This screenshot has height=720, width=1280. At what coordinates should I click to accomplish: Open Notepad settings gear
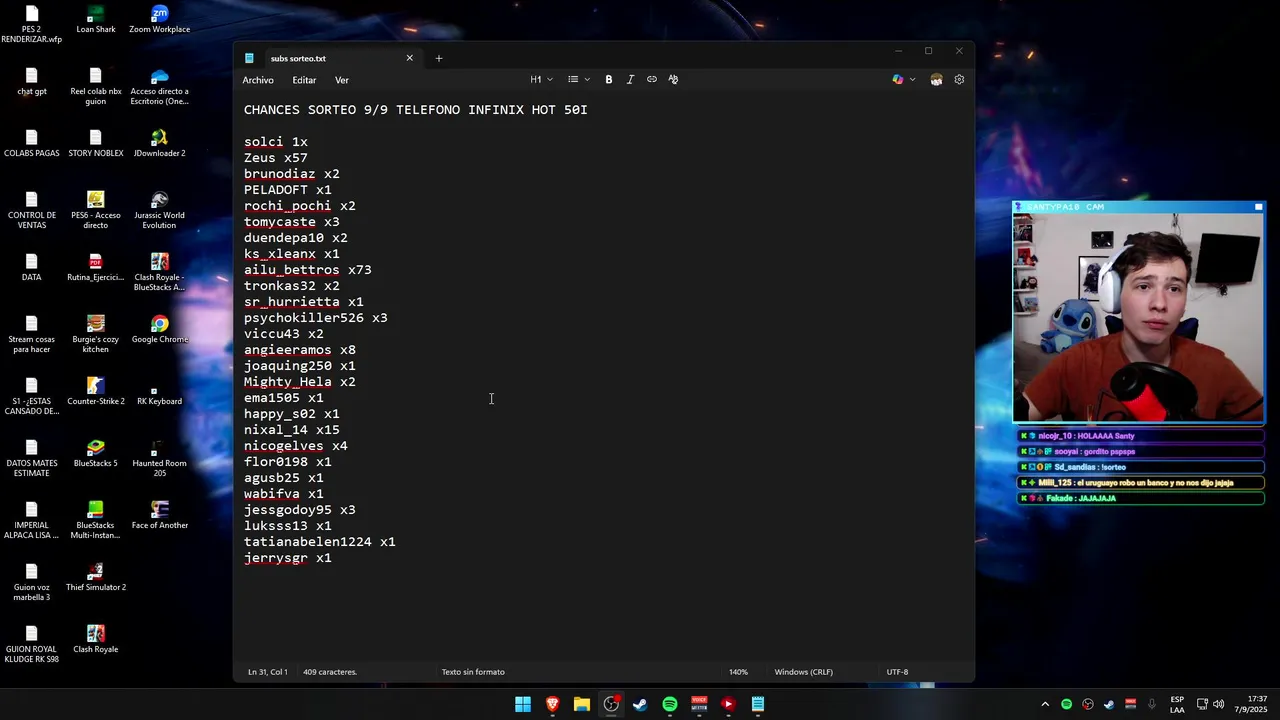pyautogui.click(x=959, y=80)
